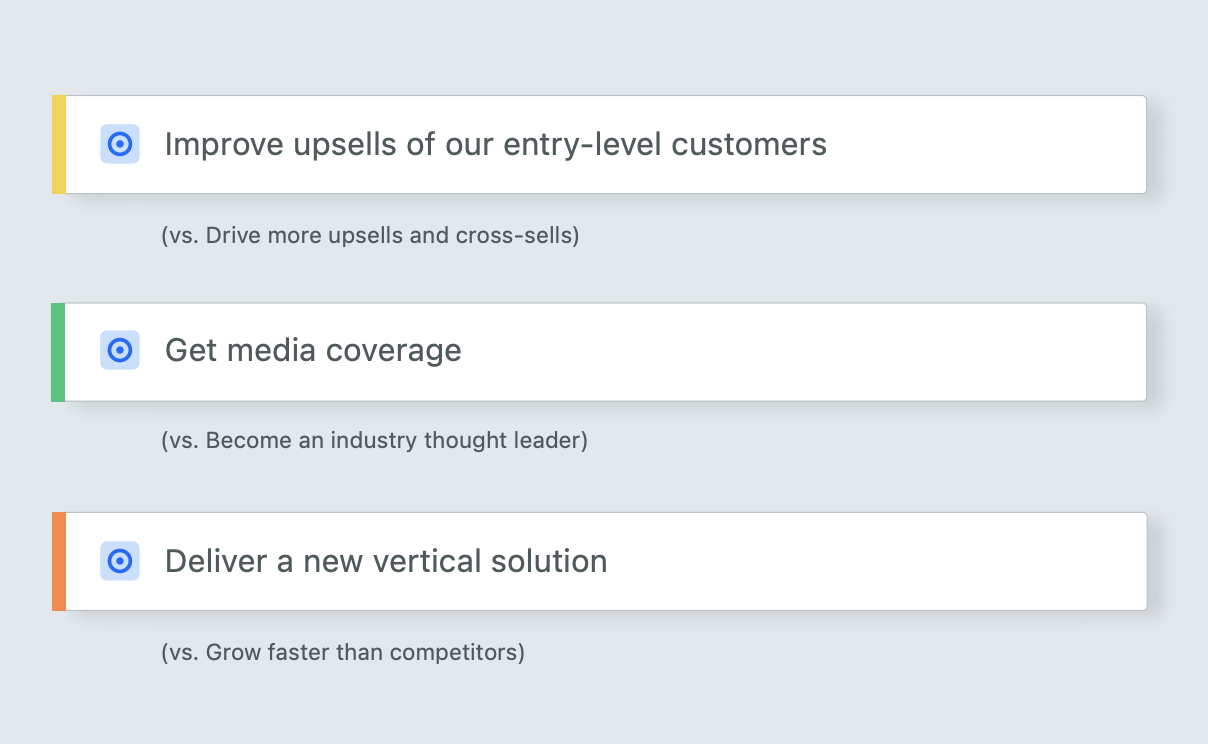Click the green status bar on 'Get media coverage' card
This screenshot has height=744, width=1208.
(x=59, y=352)
